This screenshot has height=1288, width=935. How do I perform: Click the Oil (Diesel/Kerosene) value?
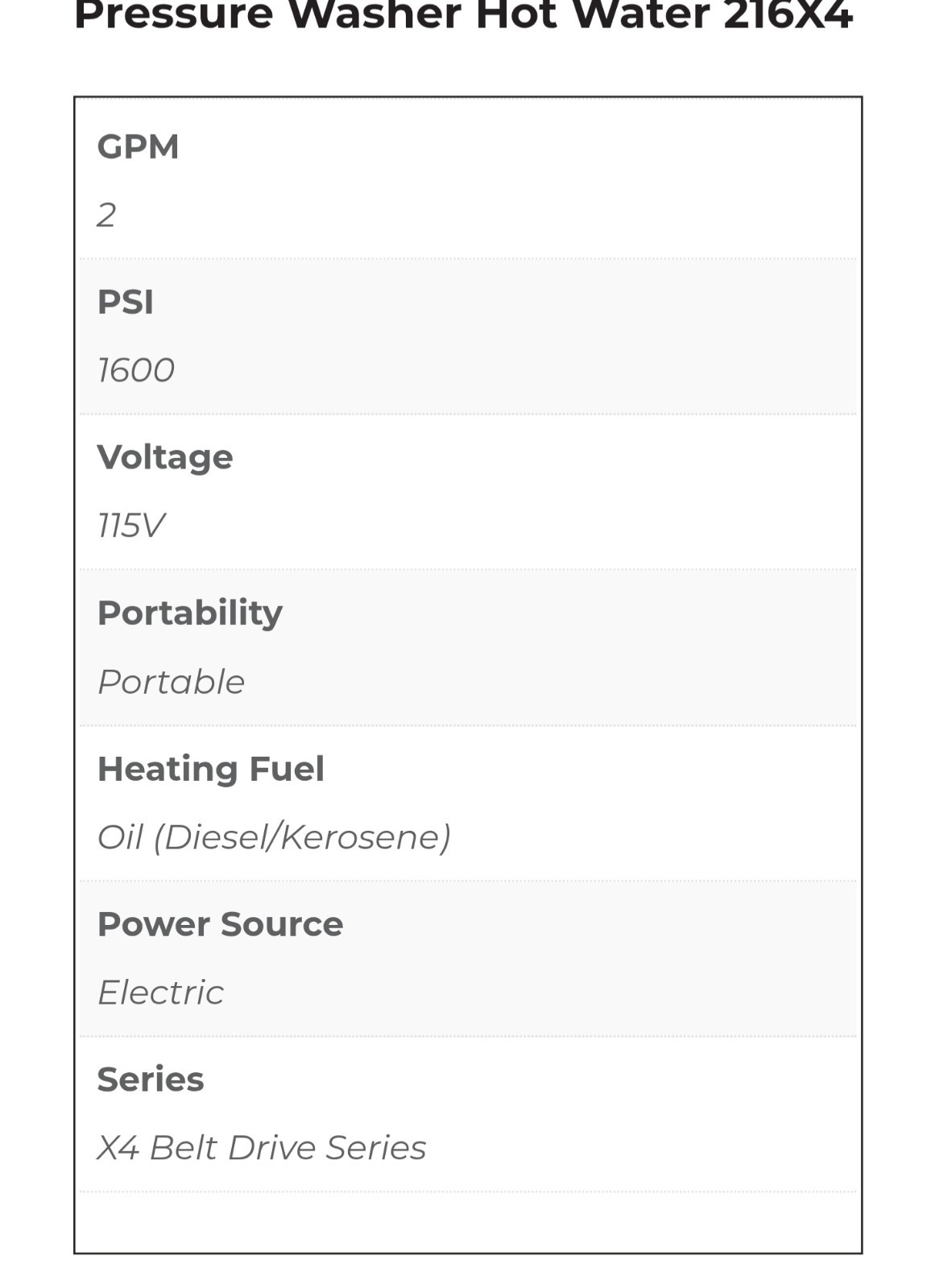[x=274, y=837]
